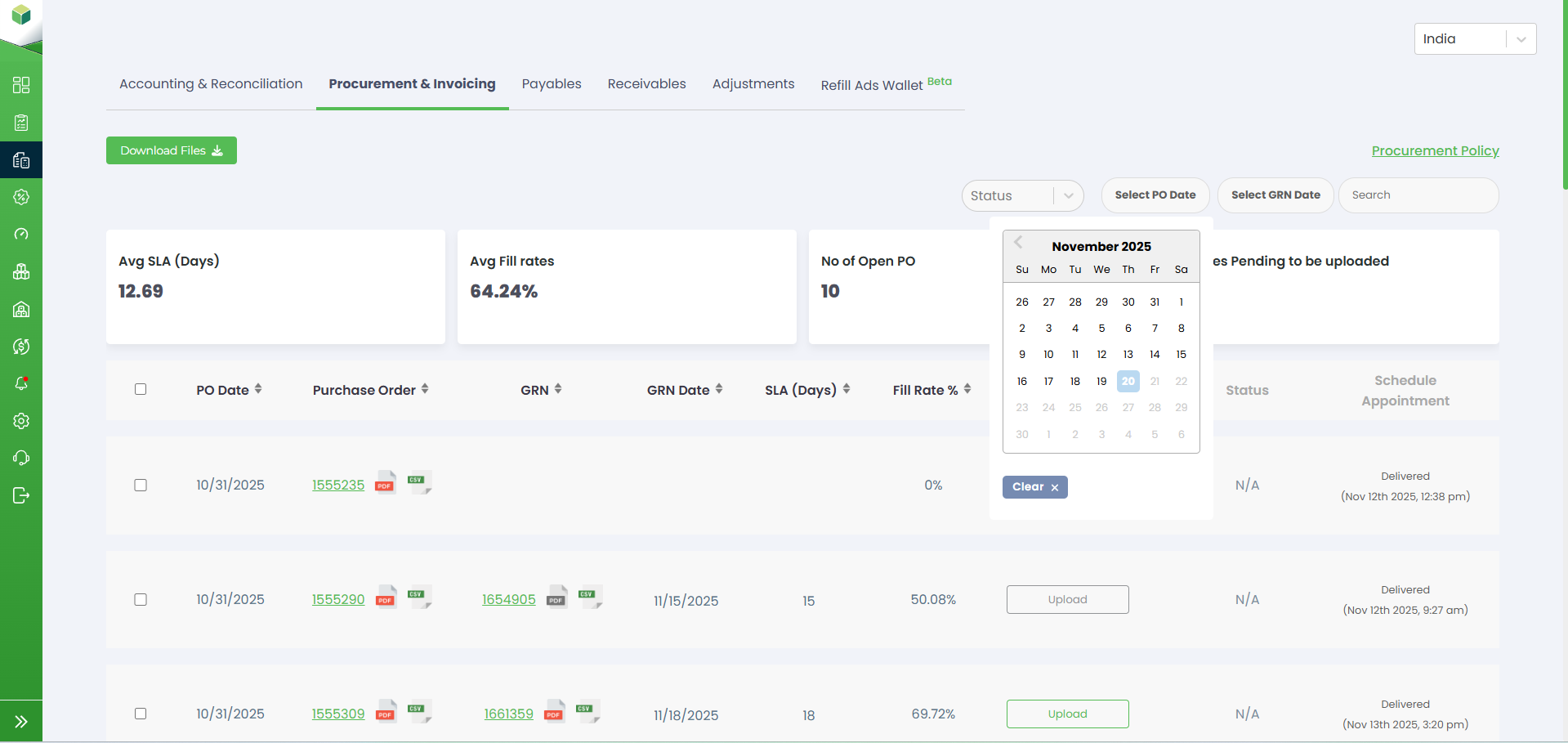Click the Download Files button
This screenshot has width=1568, height=743.
172,150
